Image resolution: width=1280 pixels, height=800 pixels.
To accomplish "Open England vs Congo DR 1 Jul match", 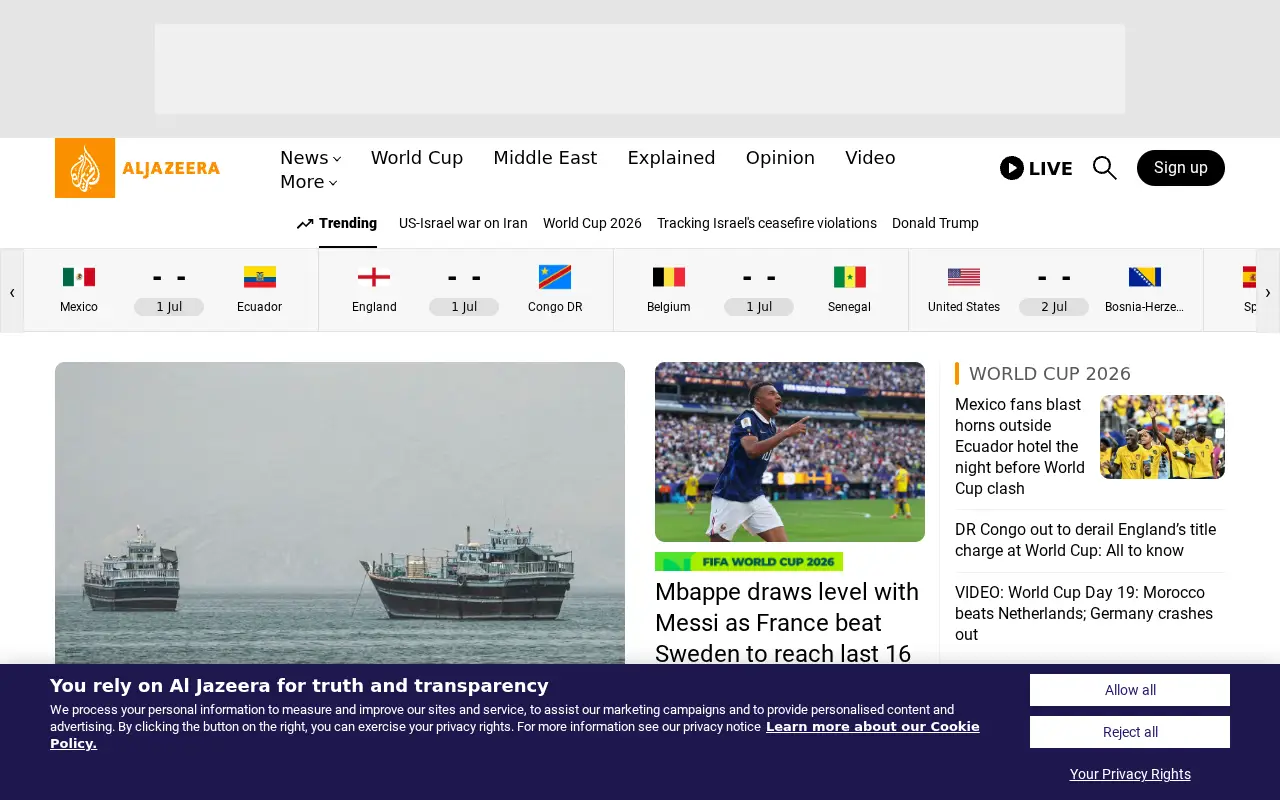I will [464, 290].
